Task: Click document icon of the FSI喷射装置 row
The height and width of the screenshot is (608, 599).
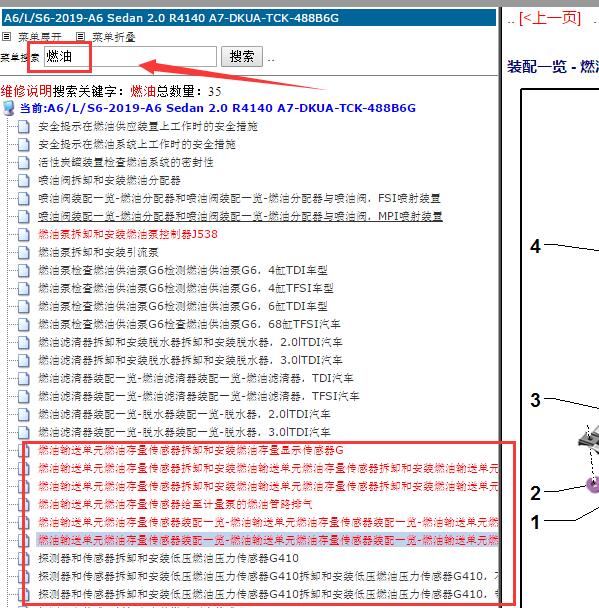Action: 24,199
